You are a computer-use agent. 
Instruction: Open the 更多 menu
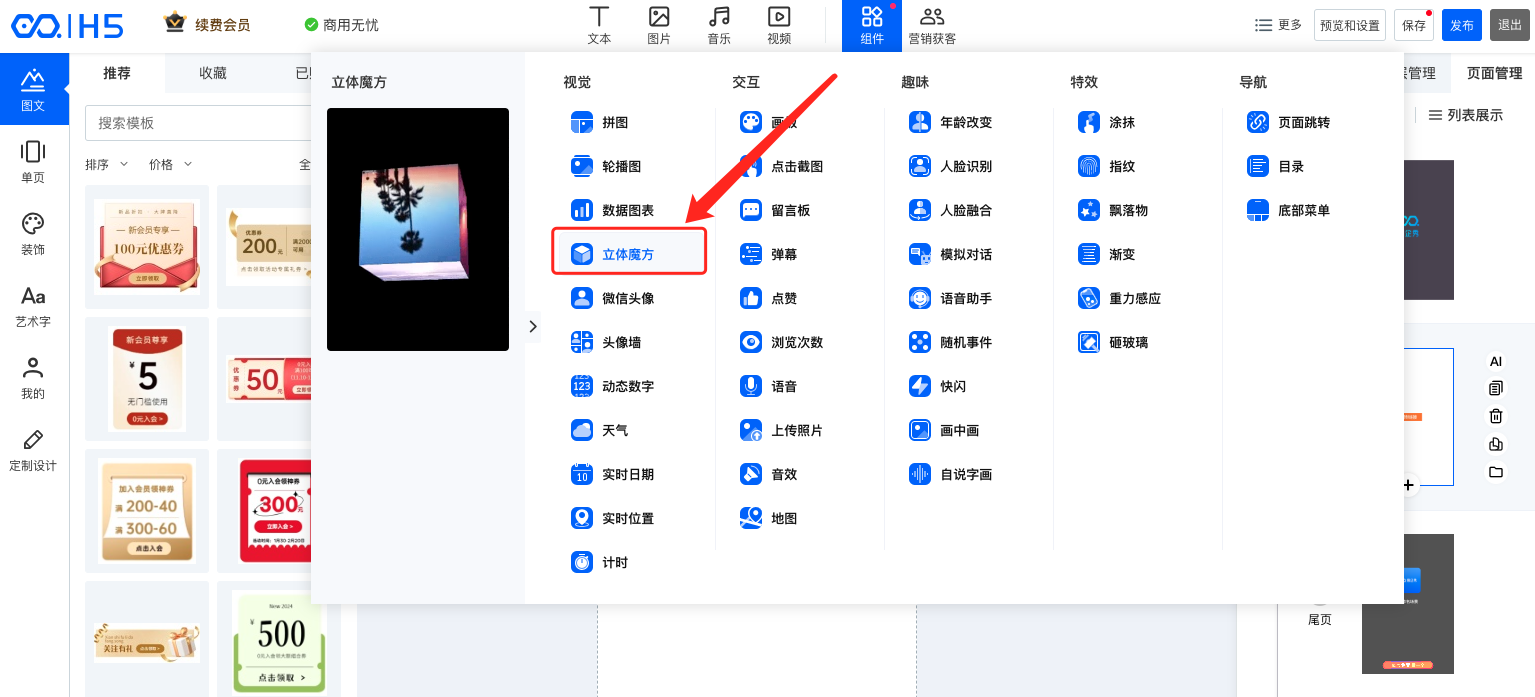tap(1278, 25)
